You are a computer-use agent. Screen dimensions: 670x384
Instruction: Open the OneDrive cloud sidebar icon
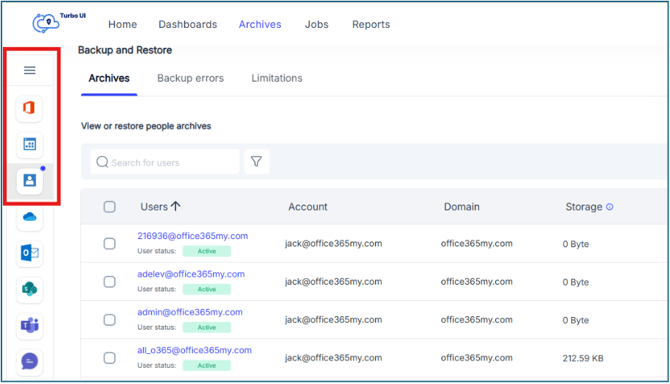tap(29, 217)
